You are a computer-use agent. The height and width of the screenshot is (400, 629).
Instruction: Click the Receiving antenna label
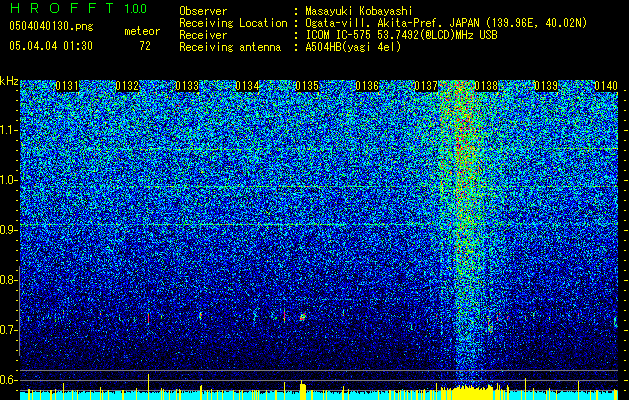[x=230, y=47]
